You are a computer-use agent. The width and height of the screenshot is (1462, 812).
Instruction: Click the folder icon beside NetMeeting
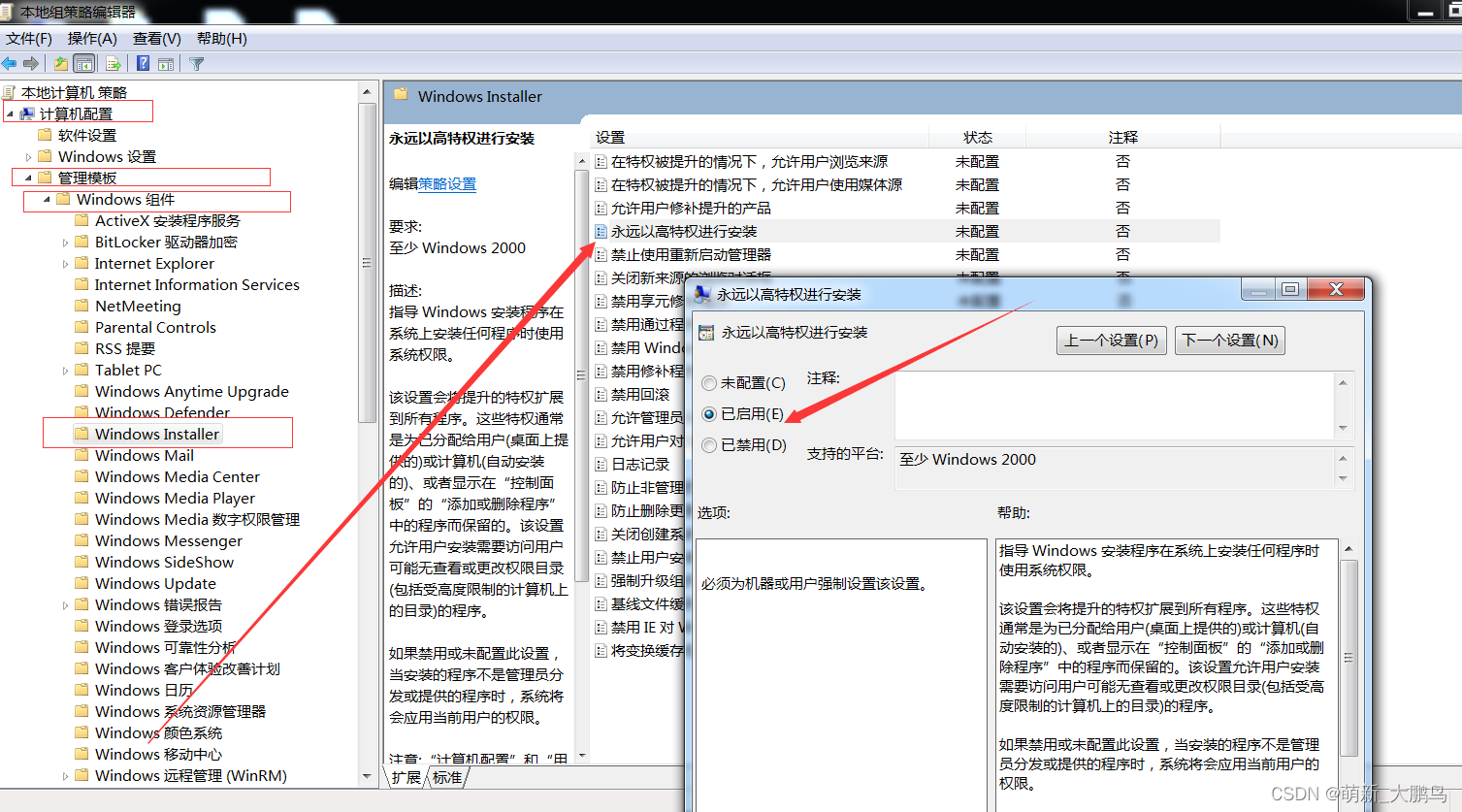[x=82, y=306]
